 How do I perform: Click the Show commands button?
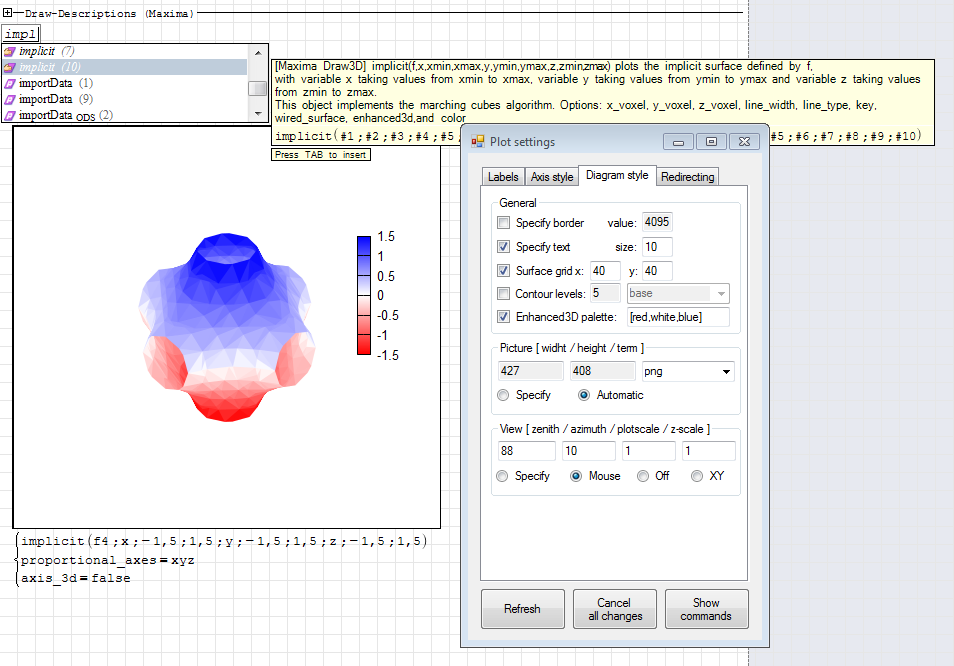coord(706,610)
